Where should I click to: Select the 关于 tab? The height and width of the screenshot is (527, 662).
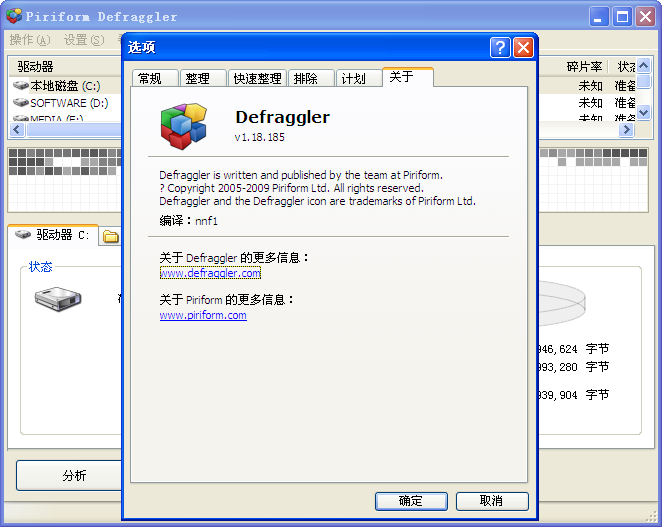coord(407,77)
